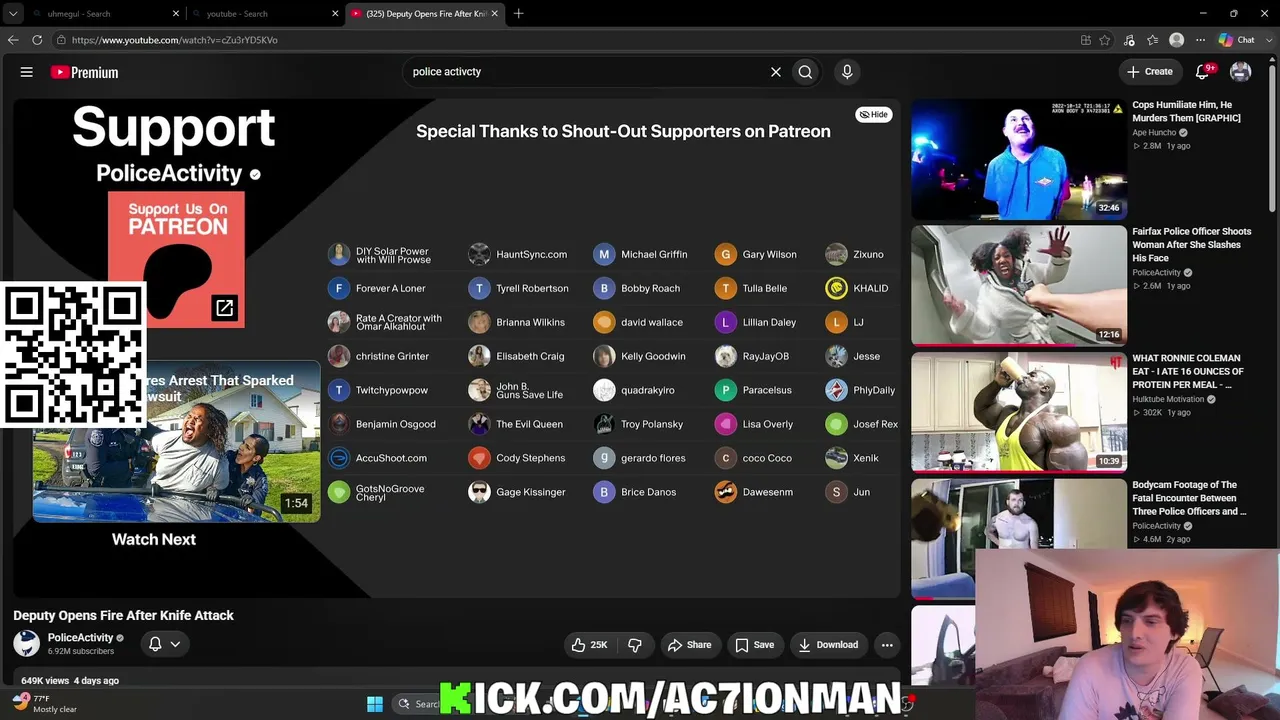Click the address bar URL

coord(174,40)
